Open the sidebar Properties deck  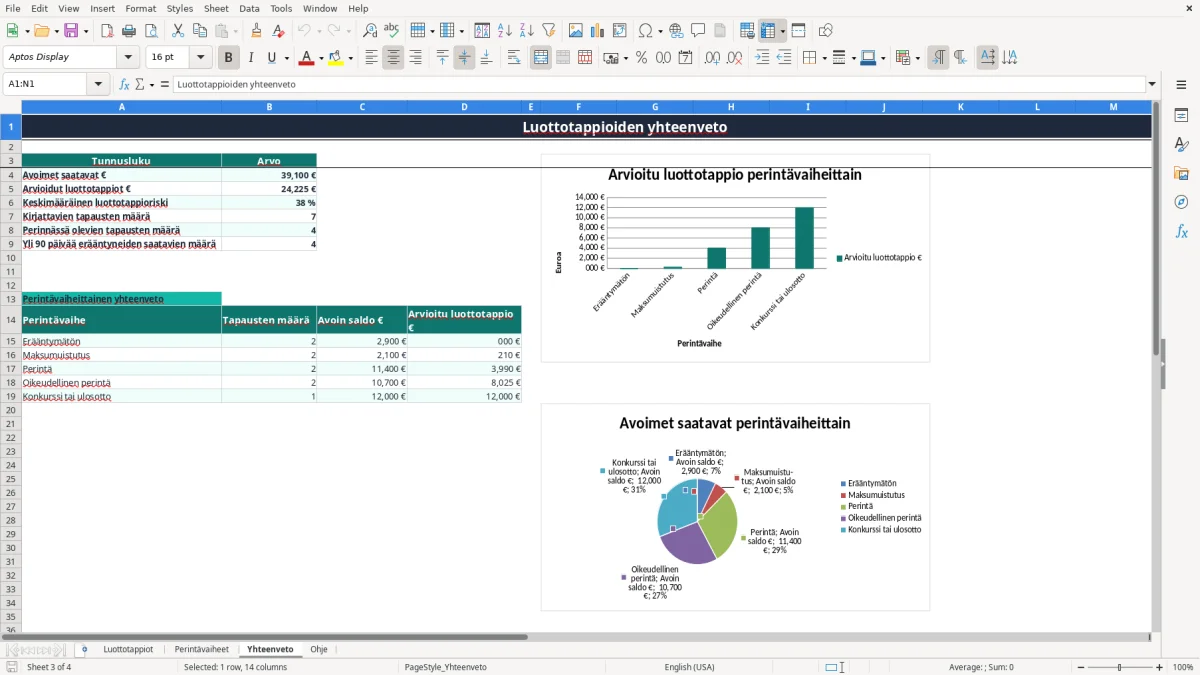tap(1181, 115)
